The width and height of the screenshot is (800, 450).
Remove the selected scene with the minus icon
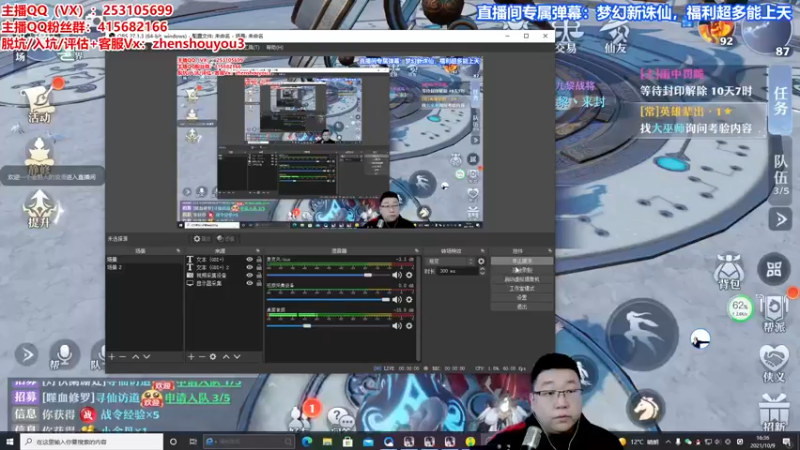[x=122, y=357]
